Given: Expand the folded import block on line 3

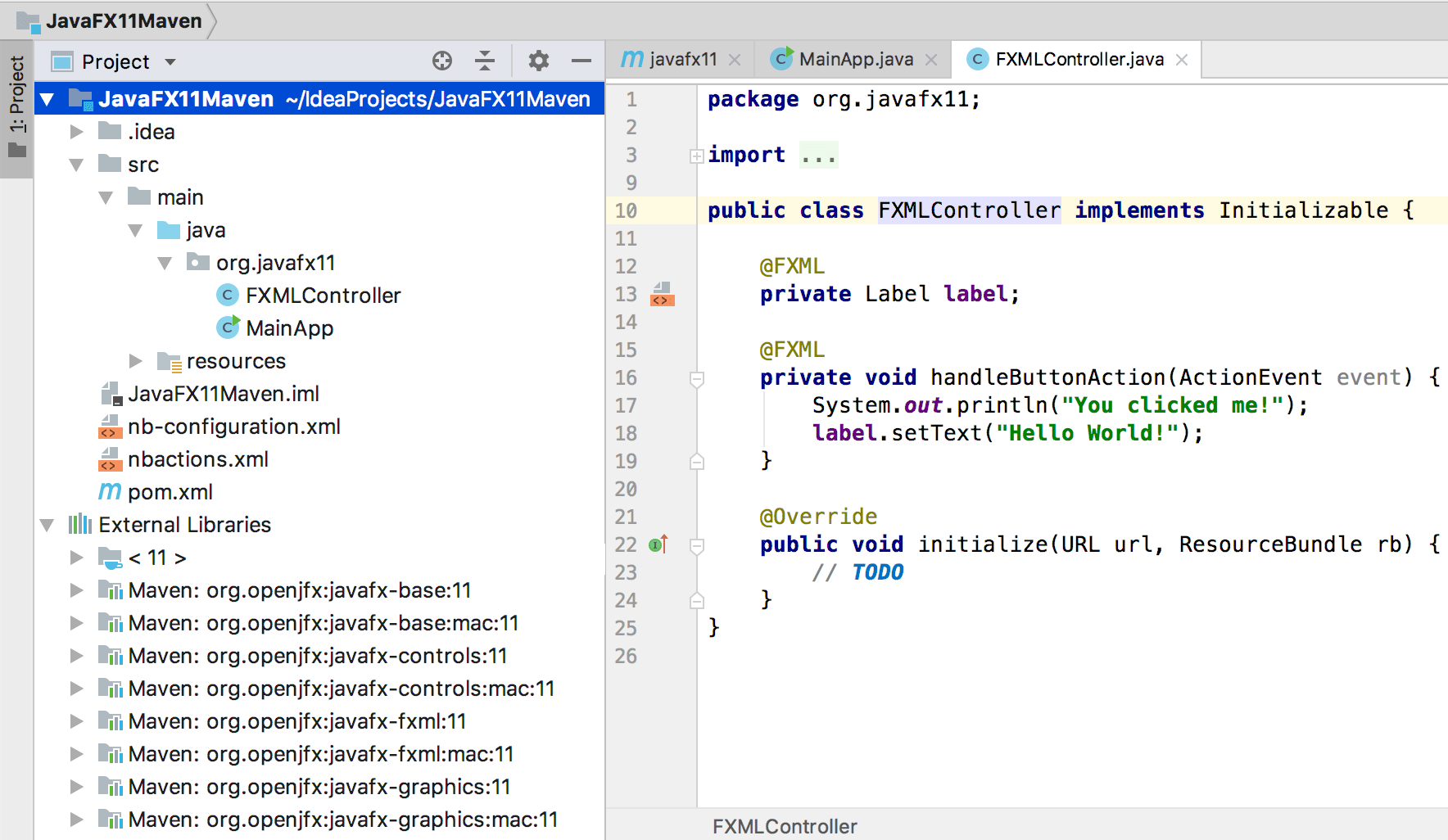Looking at the screenshot, I should (697, 156).
